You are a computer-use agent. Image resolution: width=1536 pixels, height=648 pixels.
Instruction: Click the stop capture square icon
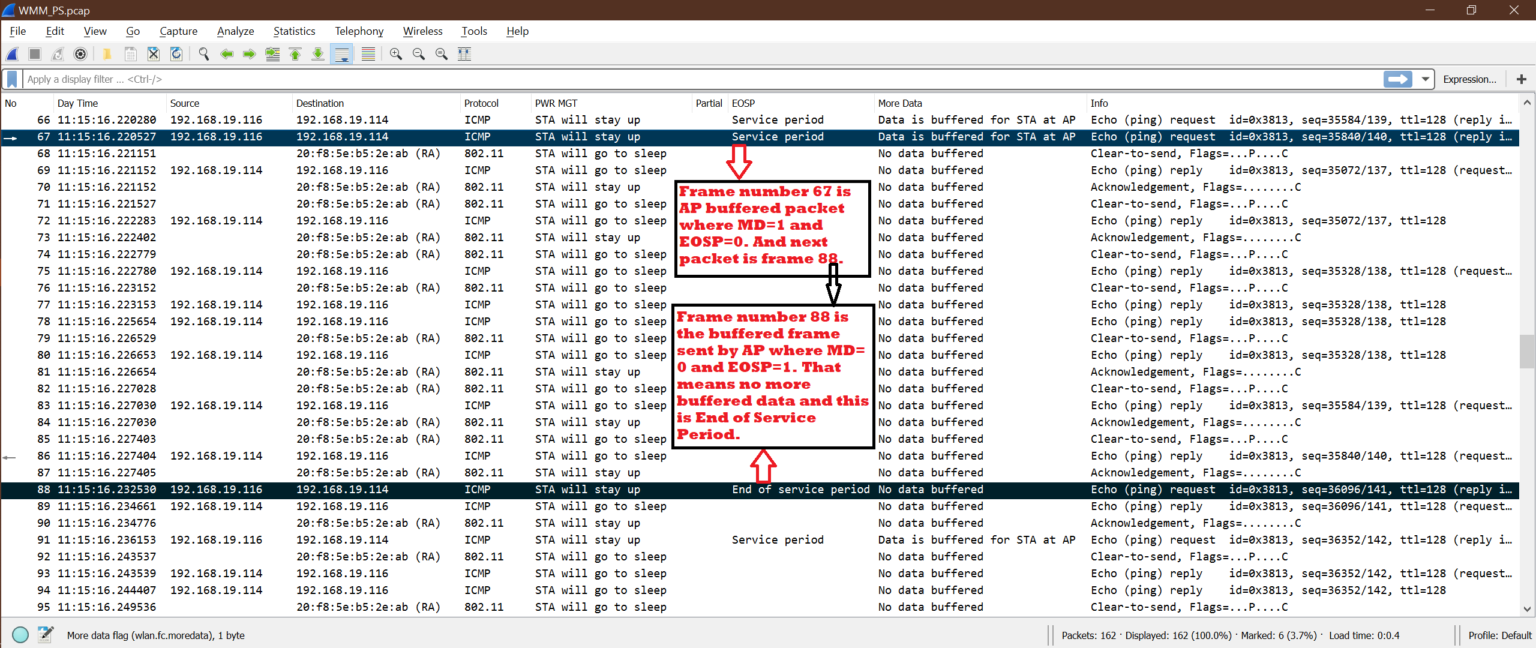(35, 54)
